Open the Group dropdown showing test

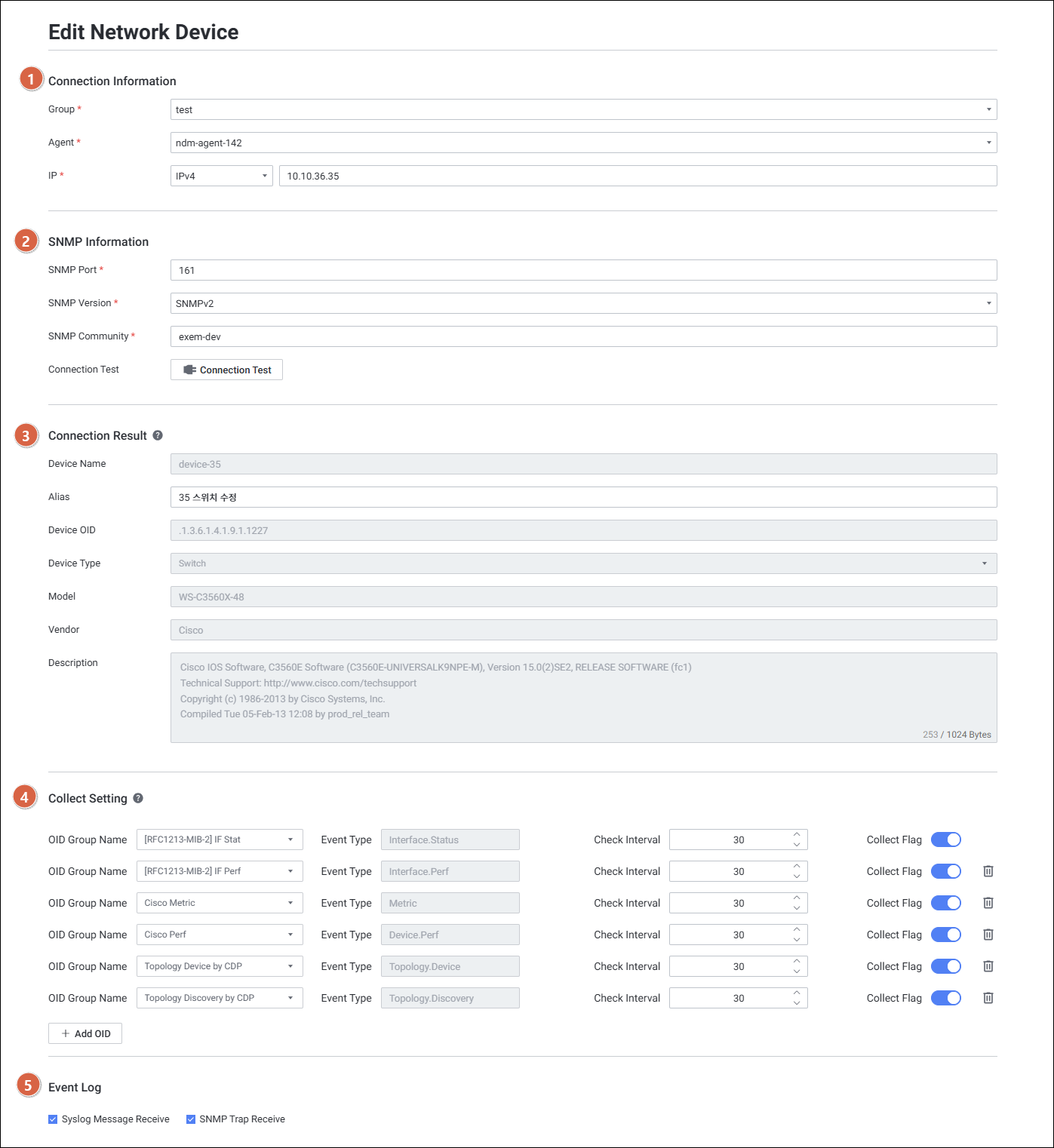[x=583, y=109]
